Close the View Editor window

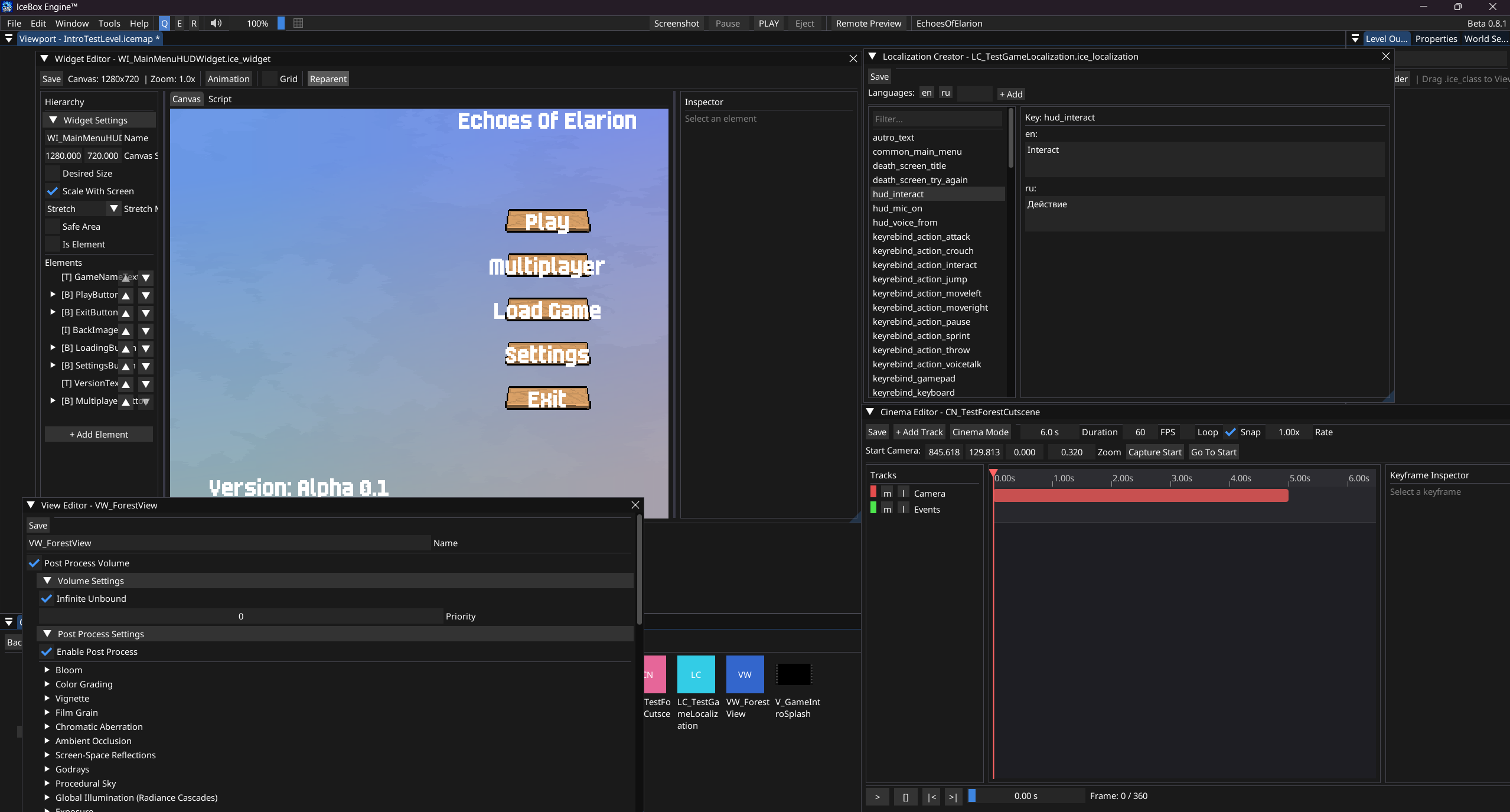(635, 505)
